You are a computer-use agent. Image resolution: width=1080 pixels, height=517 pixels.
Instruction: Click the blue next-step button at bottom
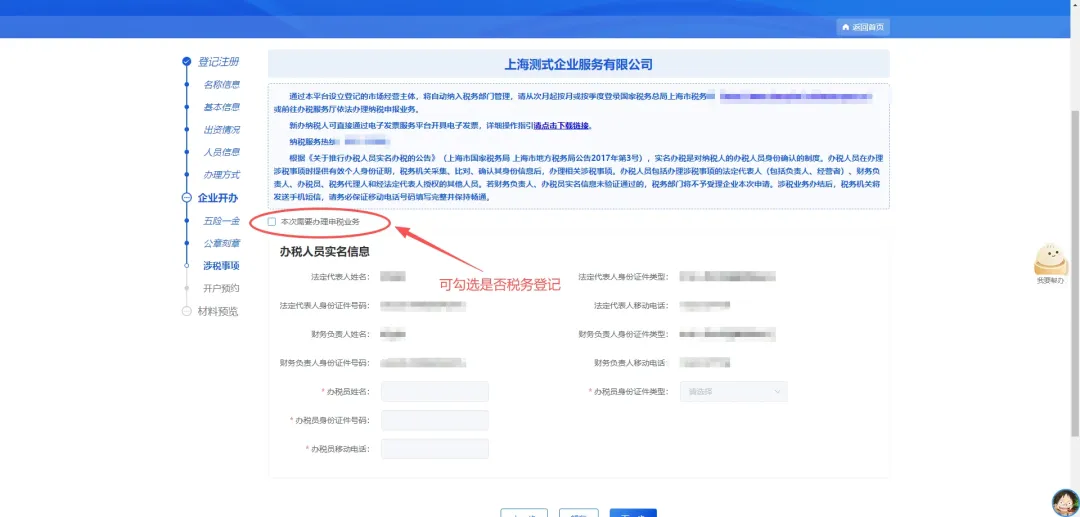(633, 513)
